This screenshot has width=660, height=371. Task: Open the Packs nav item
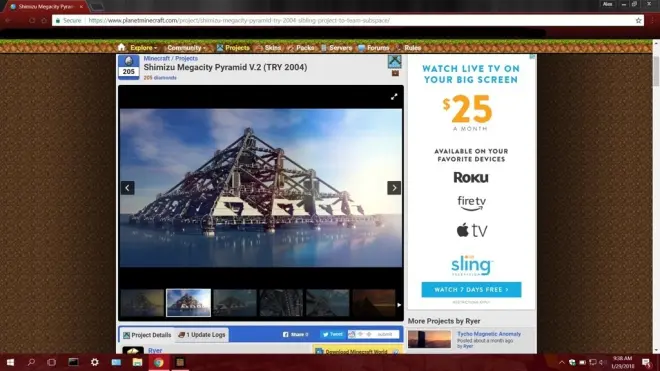click(301, 48)
